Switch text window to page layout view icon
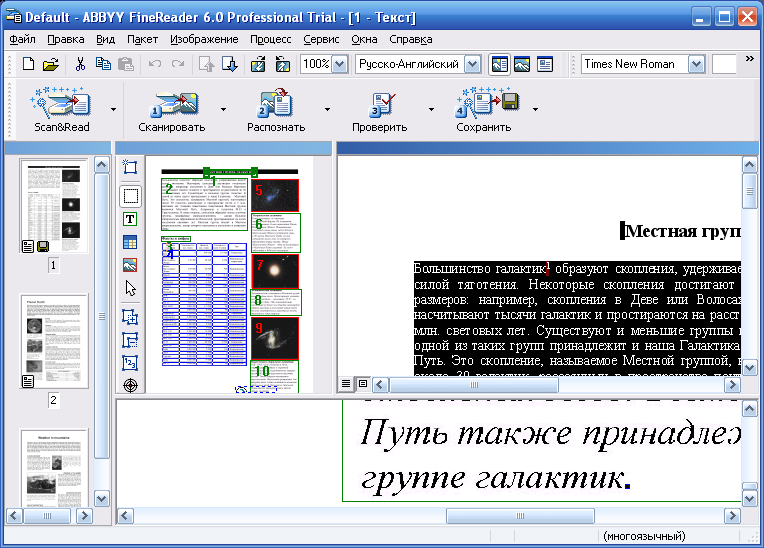764x548 pixels. pyautogui.click(x=363, y=384)
